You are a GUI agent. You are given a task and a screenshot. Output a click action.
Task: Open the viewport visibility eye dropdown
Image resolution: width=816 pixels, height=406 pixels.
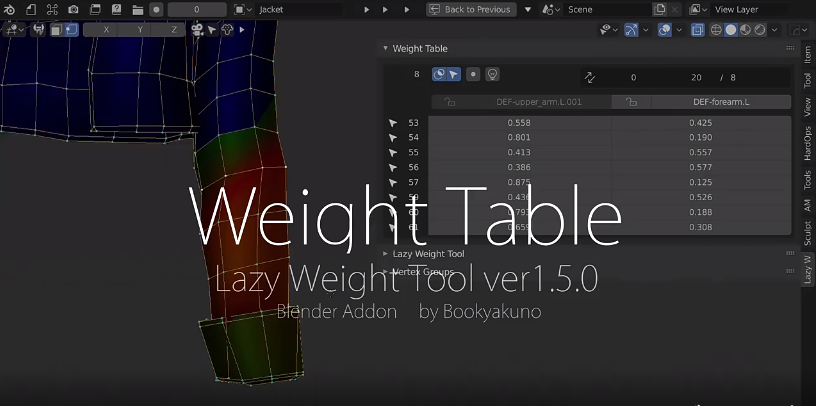(608, 30)
